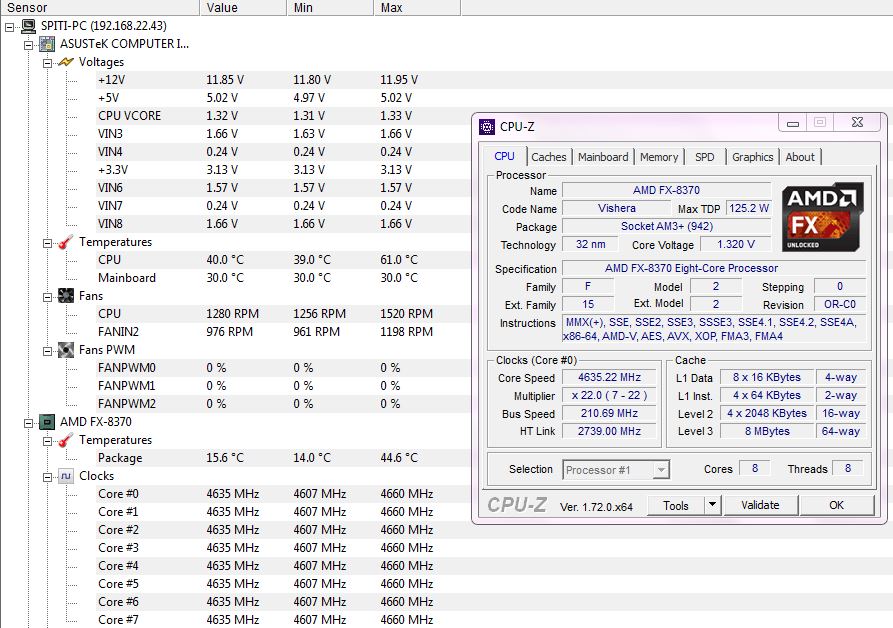Collapse the SPITI-PC tree node
Image resolution: width=893 pixels, height=628 pixels.
pos(10,27)
